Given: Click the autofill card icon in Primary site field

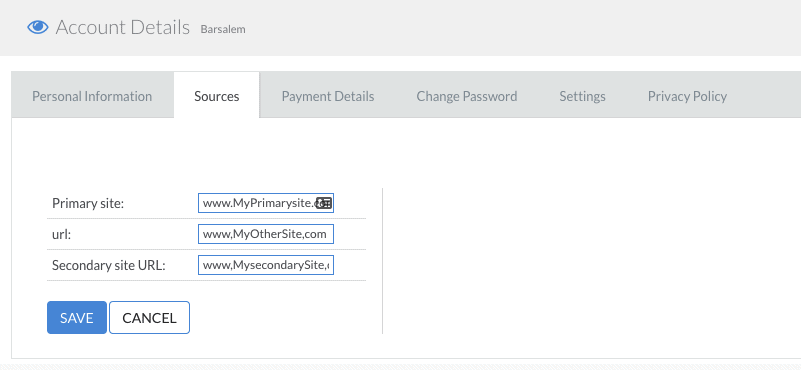Looking at the screenshot, I should point(324,203).
